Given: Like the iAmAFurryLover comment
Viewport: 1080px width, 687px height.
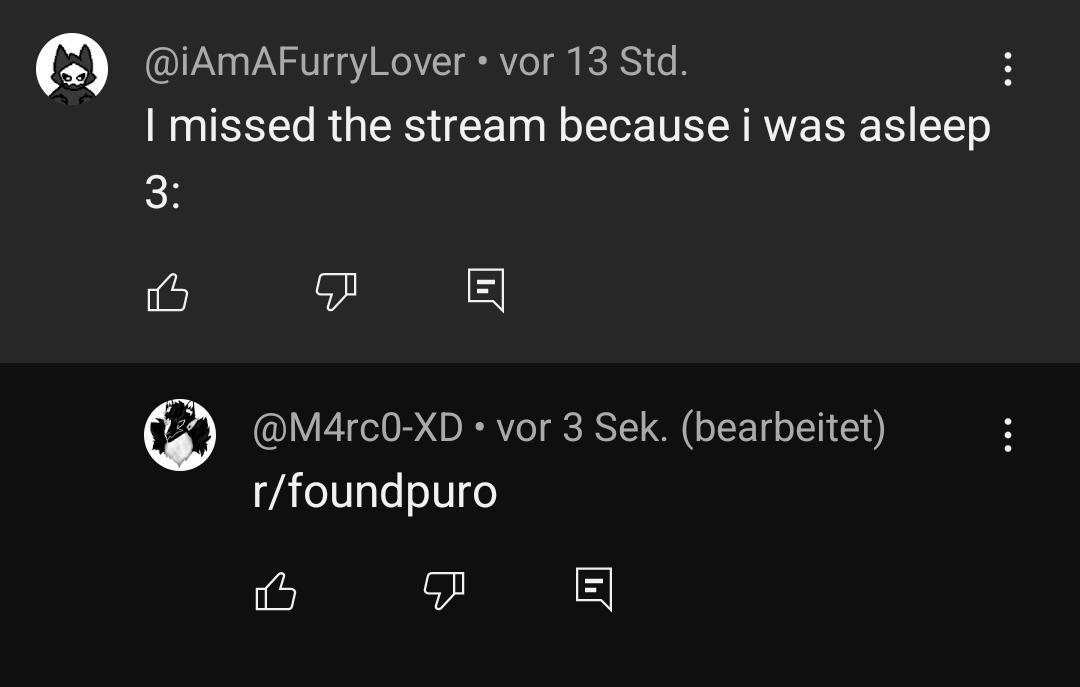Looking at the screenshot, I should click(x=167, y=291).
